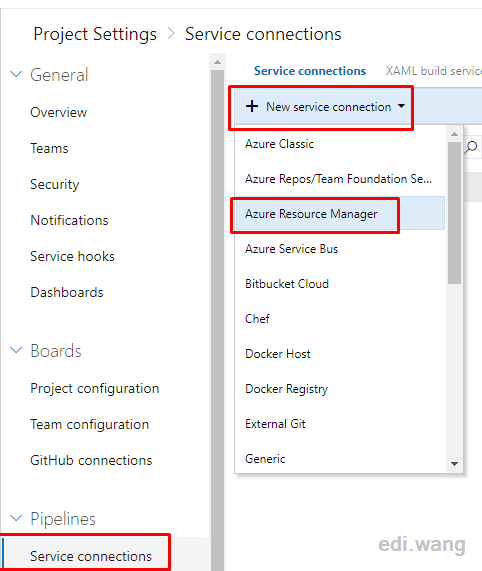
Task: Collapse the General section chevron
Action: tap(16, 74)
